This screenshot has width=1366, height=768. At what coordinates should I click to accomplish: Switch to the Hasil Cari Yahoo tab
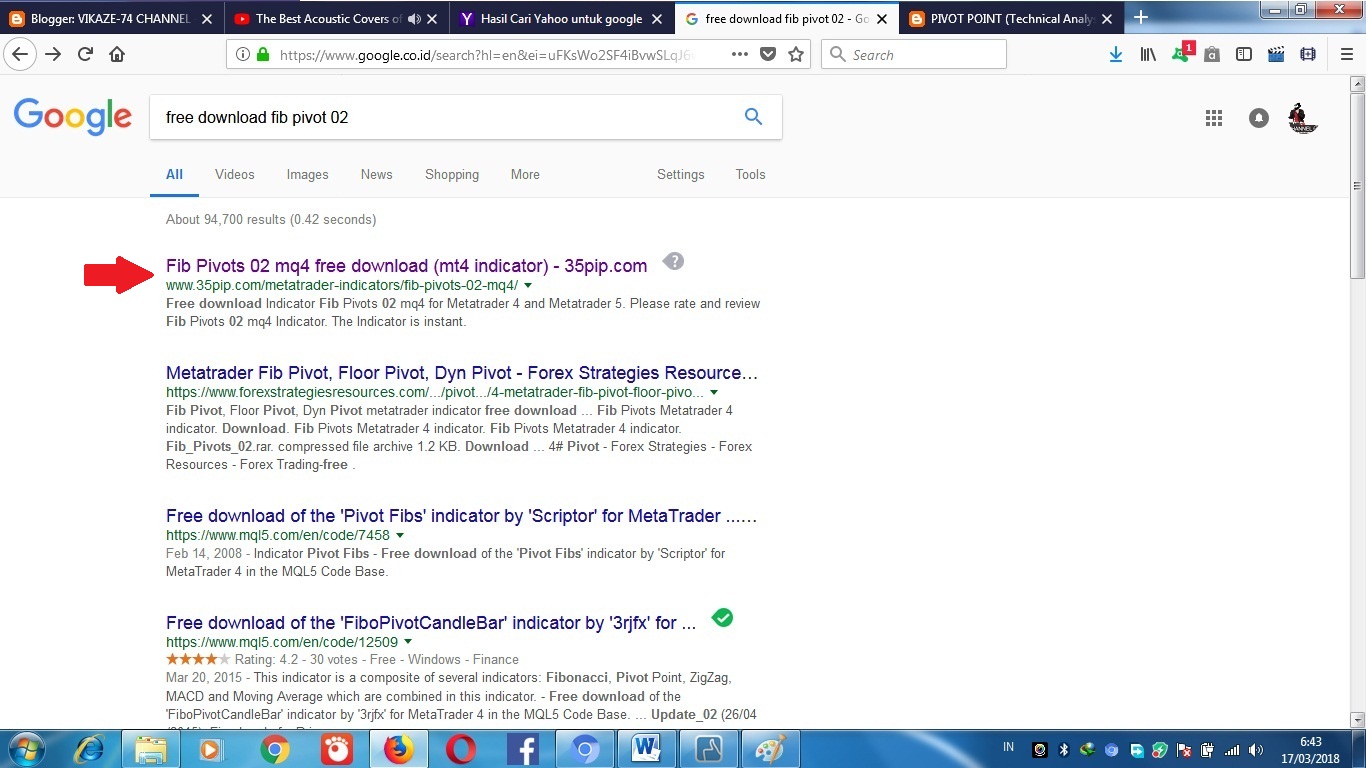pos(563,18)
